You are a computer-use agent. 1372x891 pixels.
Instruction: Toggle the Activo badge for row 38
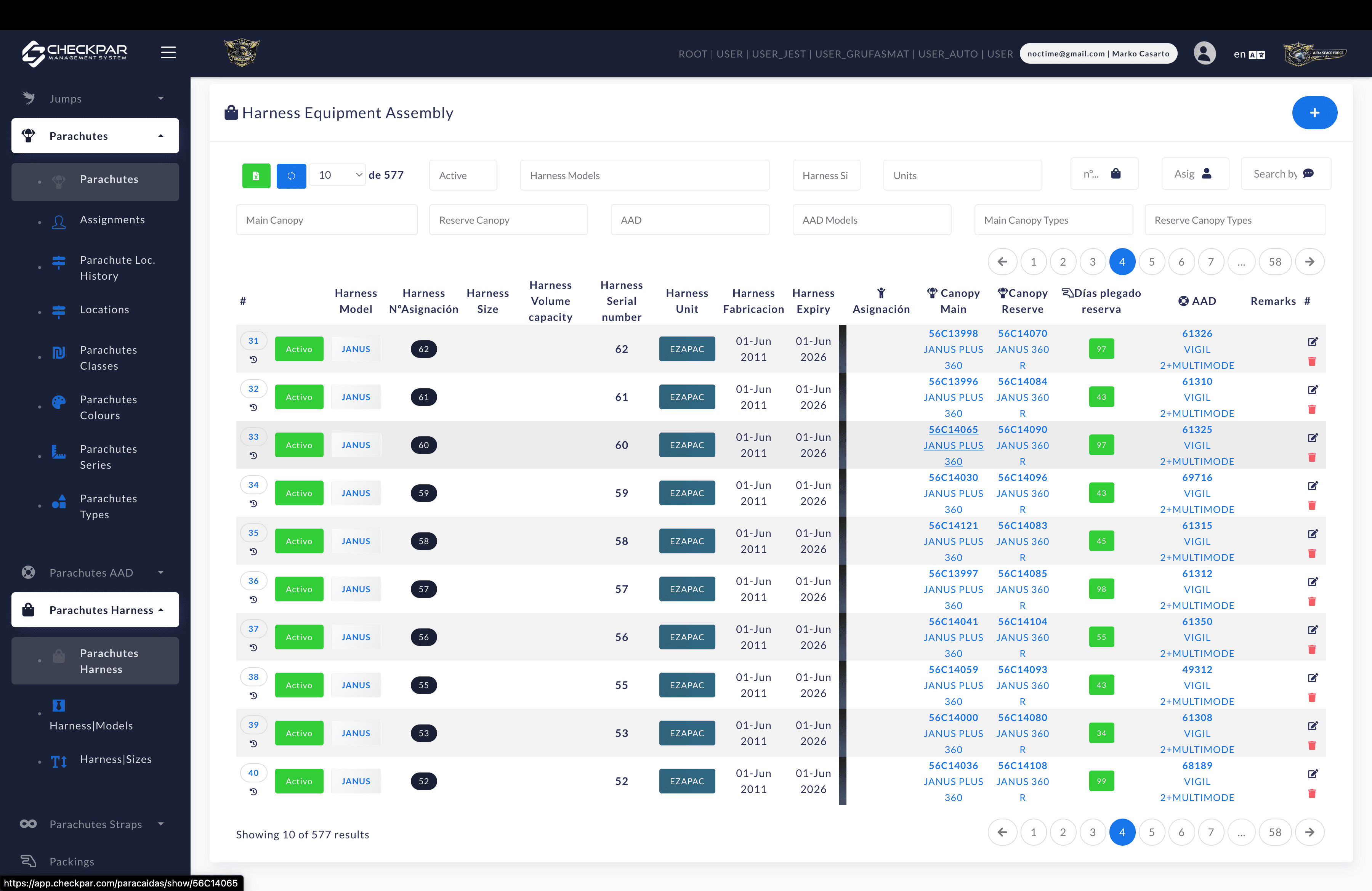[299, 685]
